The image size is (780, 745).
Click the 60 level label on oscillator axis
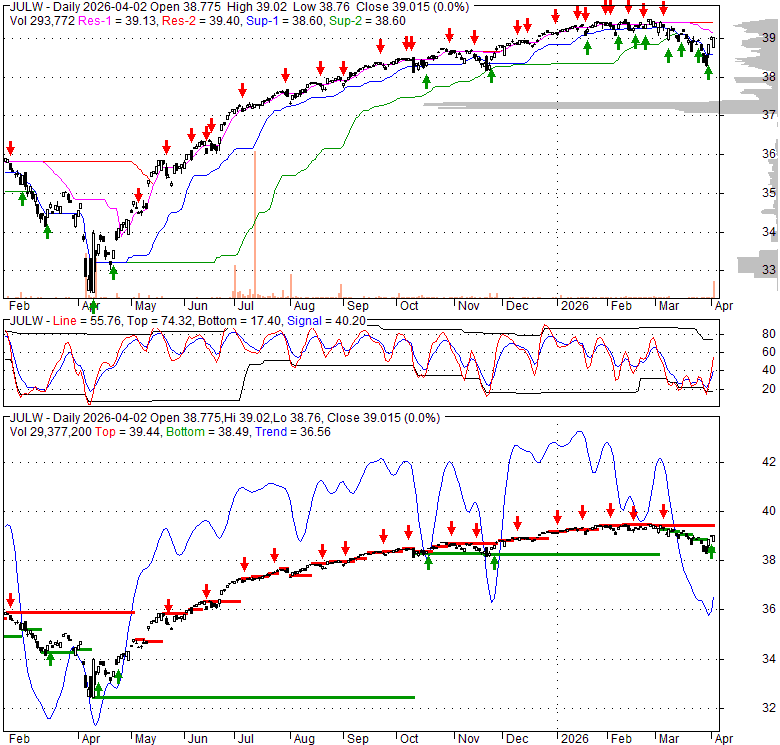click(x=769, y=352)
